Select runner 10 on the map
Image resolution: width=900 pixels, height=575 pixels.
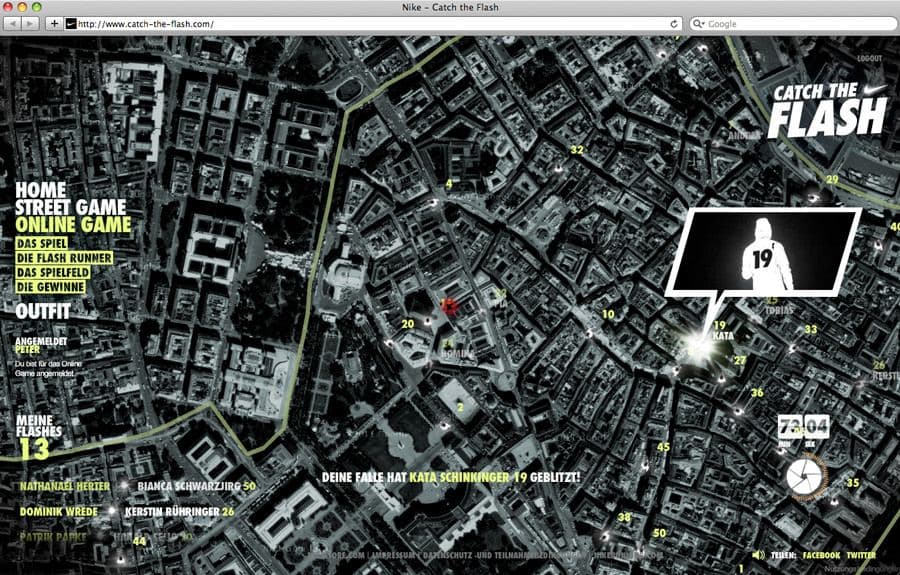click(608, 314)
